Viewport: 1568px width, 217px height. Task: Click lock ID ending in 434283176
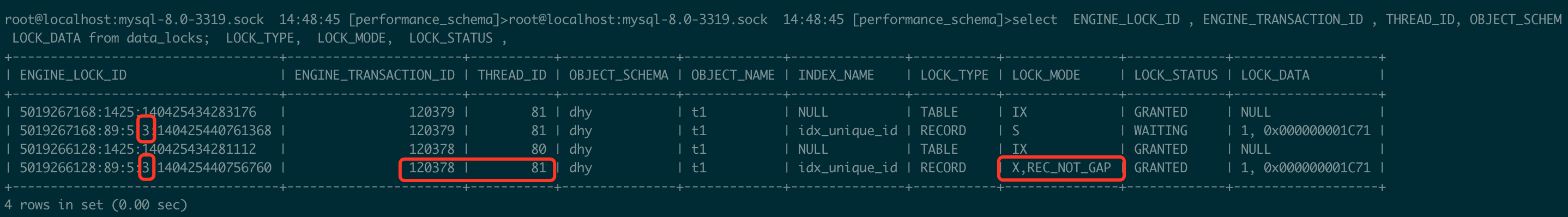(x=137, y=112)
